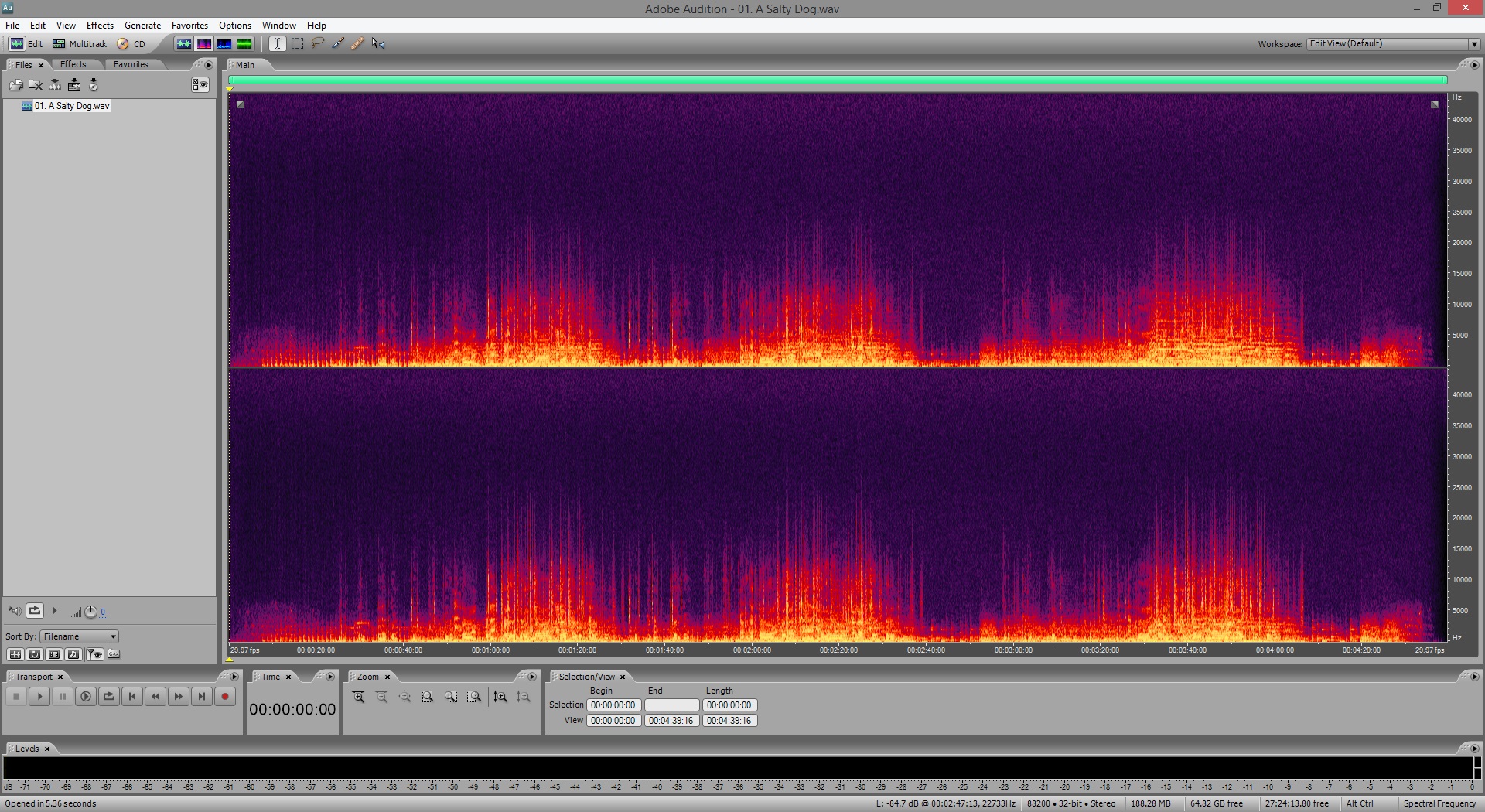Toggle Loop Play in Files panel

pyautogui.click(x=35, y=611)
